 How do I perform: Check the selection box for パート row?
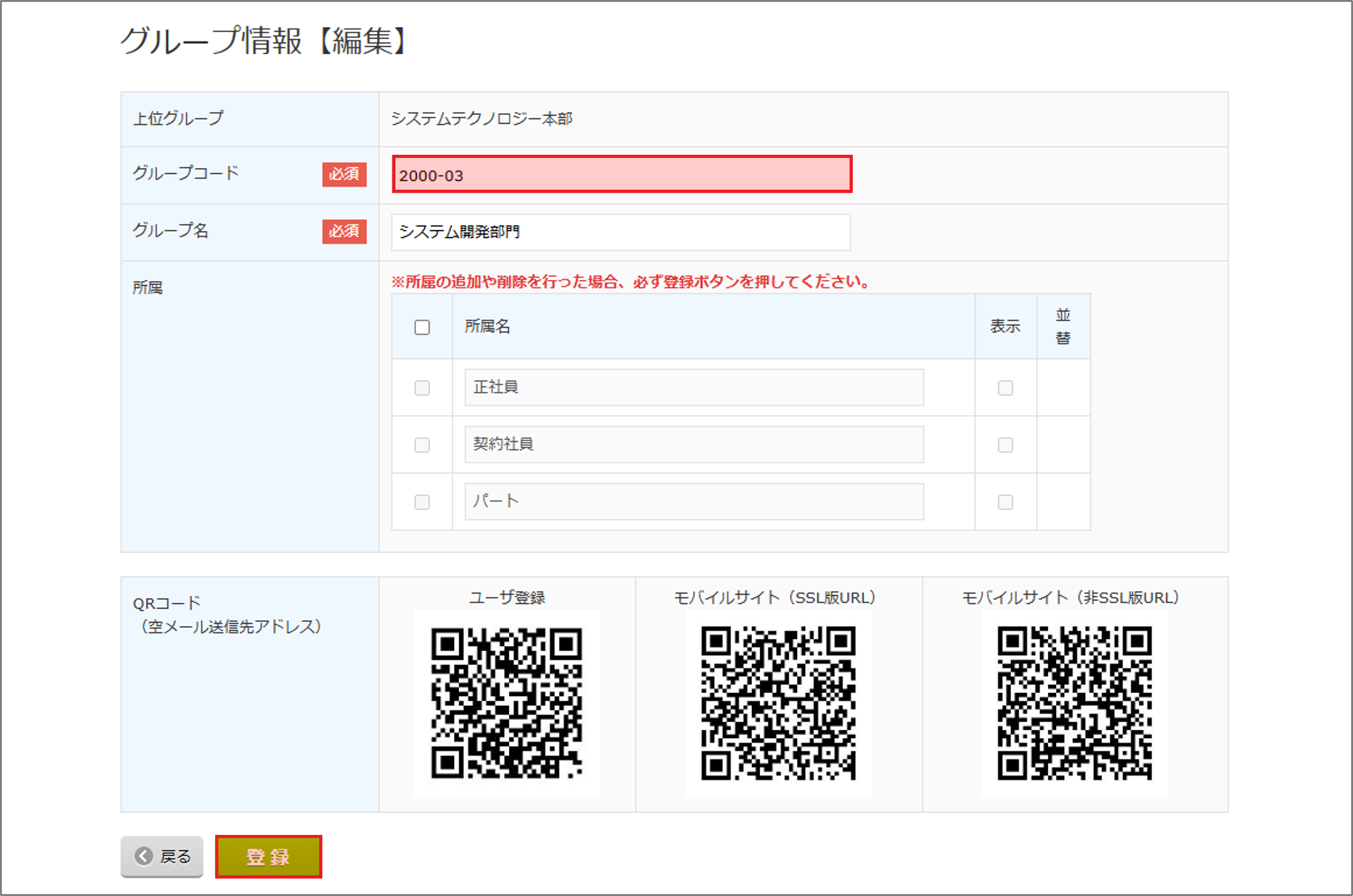(x=422, y=502)
